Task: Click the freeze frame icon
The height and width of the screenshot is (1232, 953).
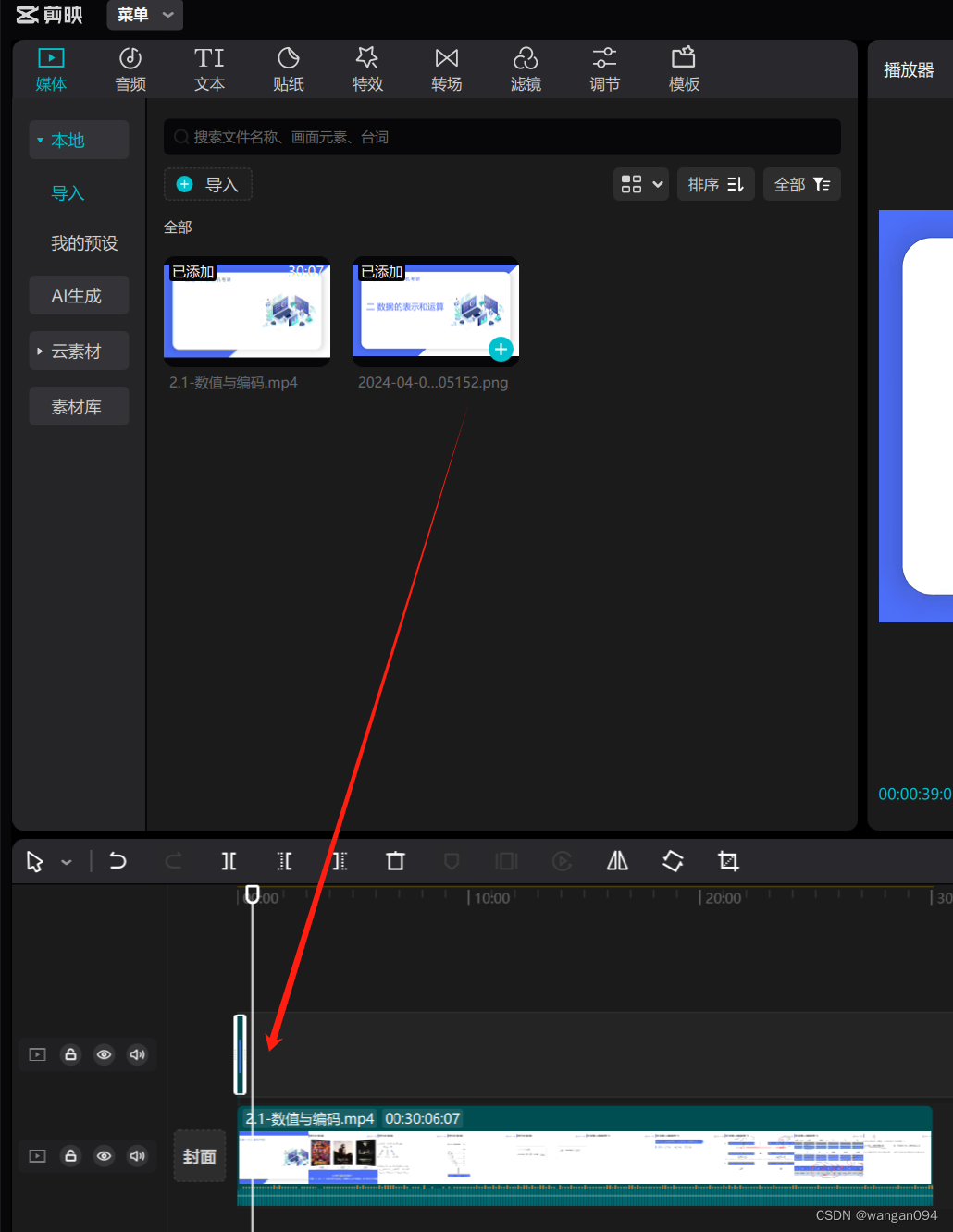Action: (x=506, y=861)
